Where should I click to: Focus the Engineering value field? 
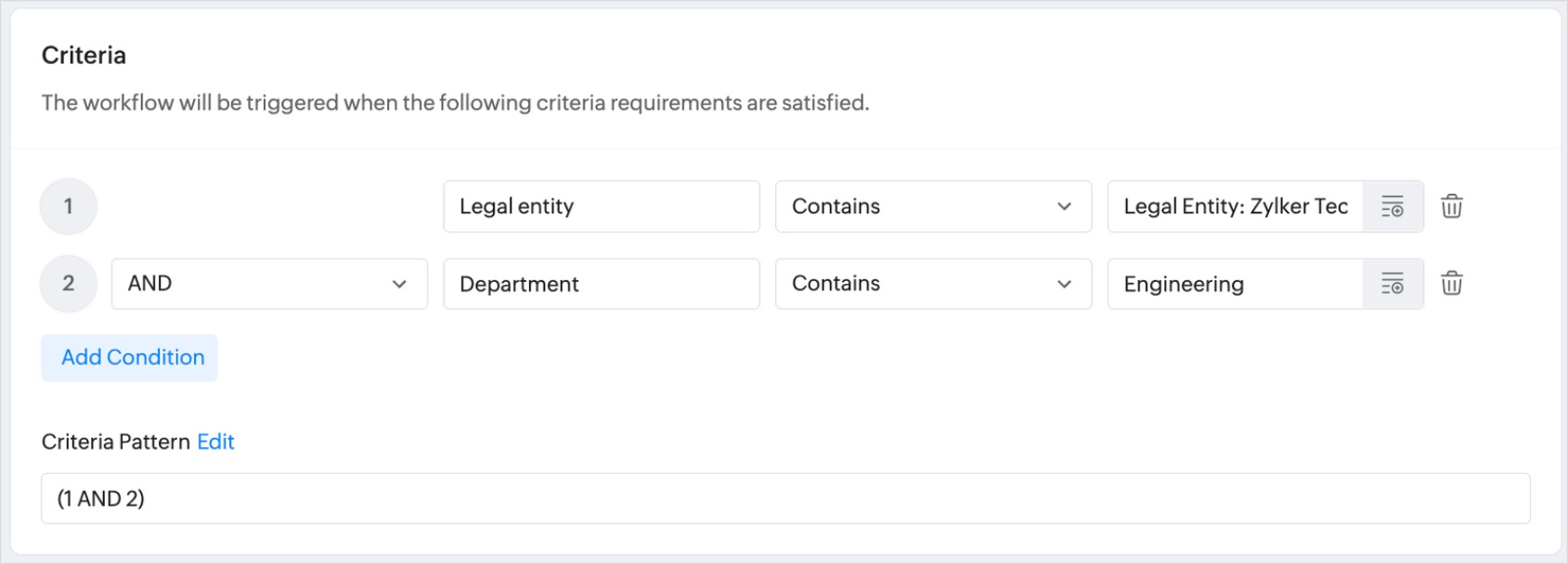(1235, 284)
